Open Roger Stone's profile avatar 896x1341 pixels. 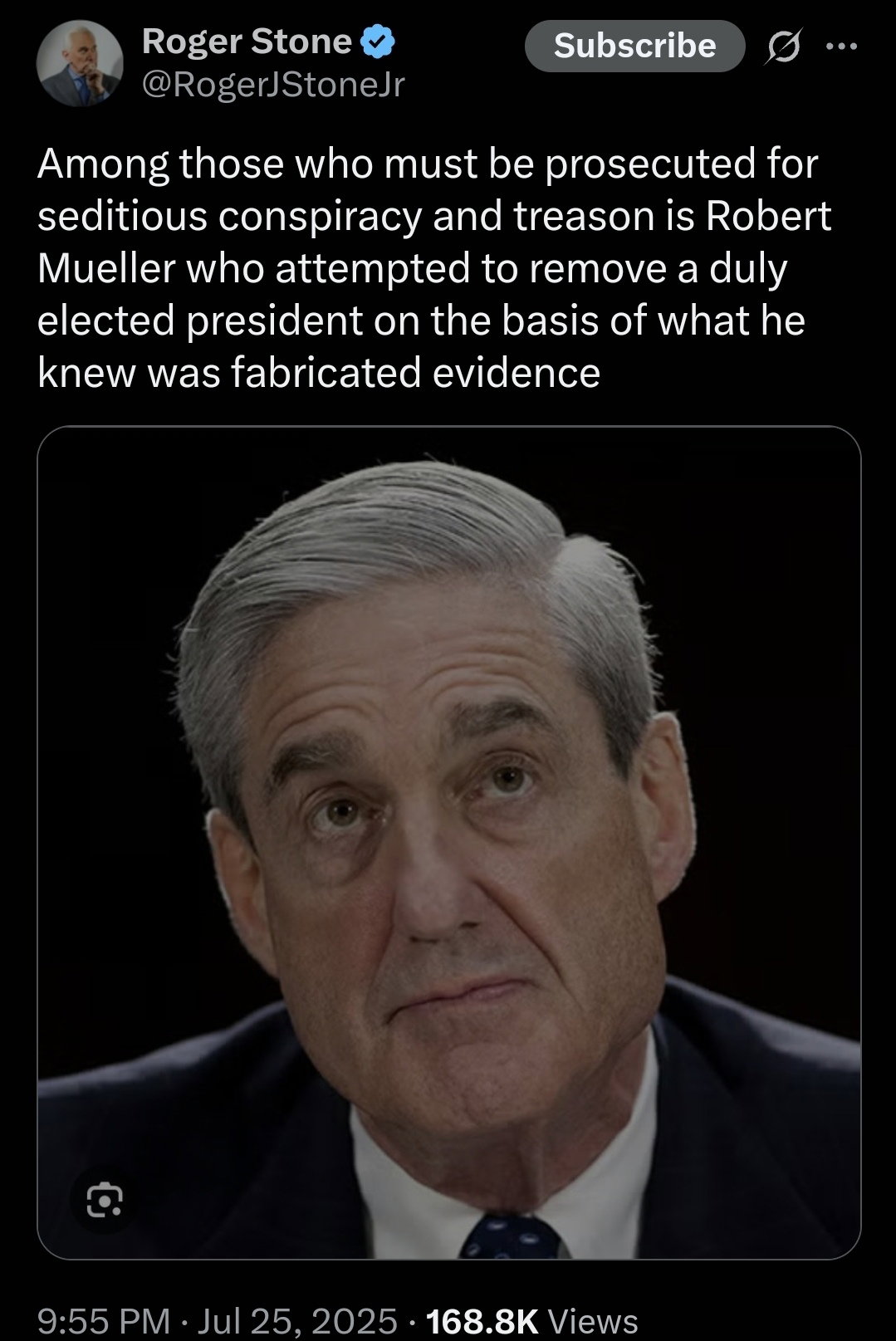(80, 63)
